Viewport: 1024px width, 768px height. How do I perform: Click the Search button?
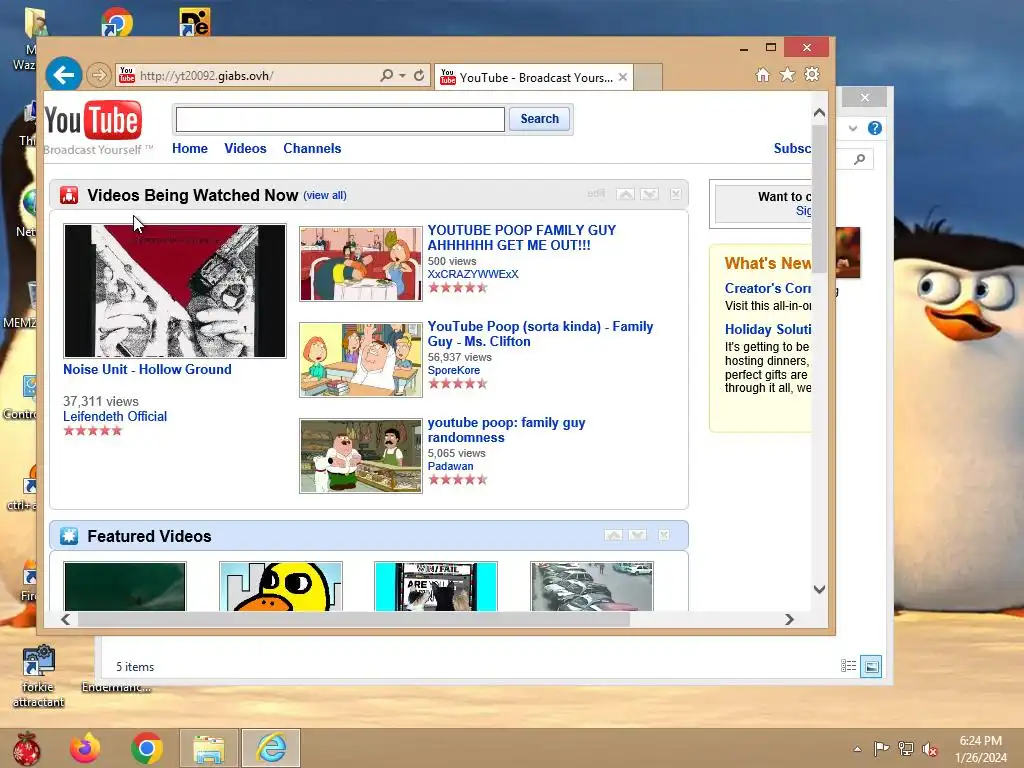pyautogui.click(x=539, y=119)
